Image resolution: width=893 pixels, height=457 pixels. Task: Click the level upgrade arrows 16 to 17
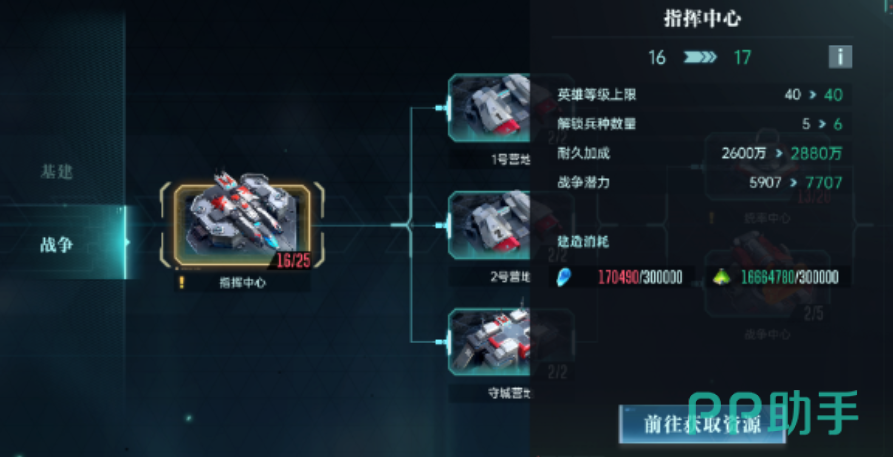tap(701, 57)
